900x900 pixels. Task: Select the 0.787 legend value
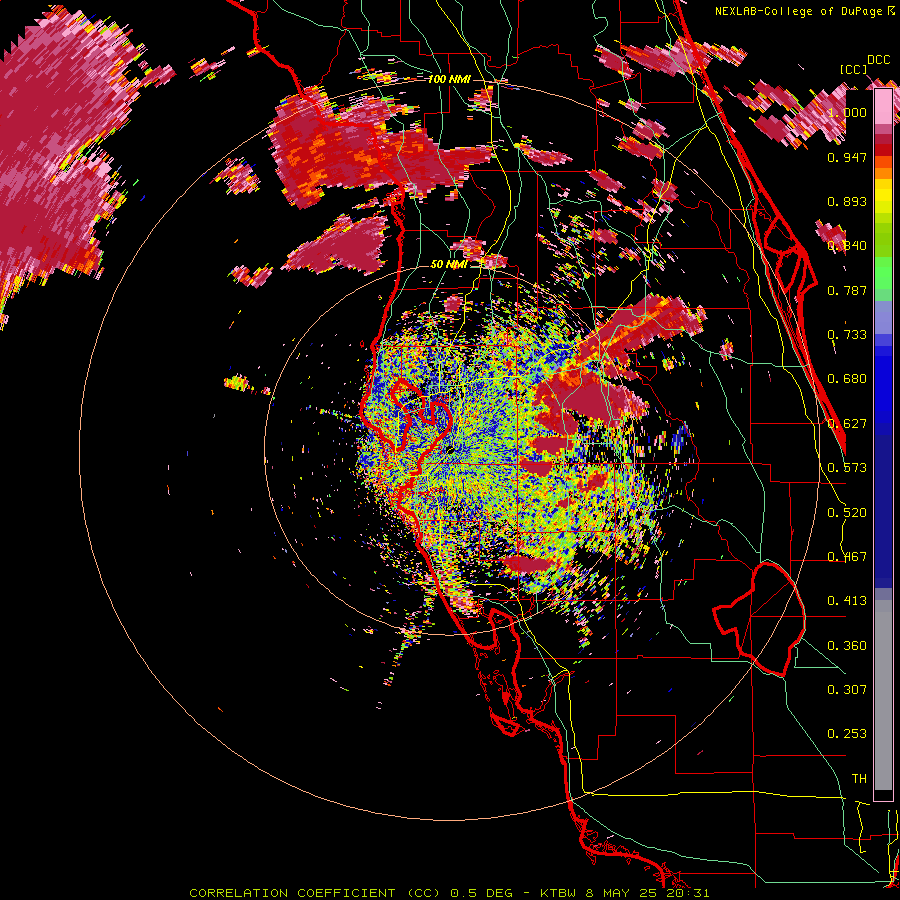click(x=847, y=290)
